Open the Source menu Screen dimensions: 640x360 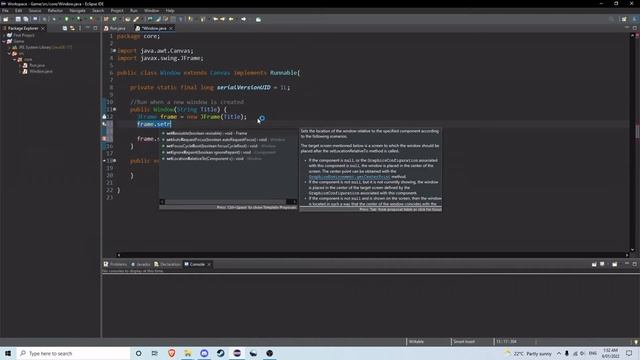coord(35,11)
